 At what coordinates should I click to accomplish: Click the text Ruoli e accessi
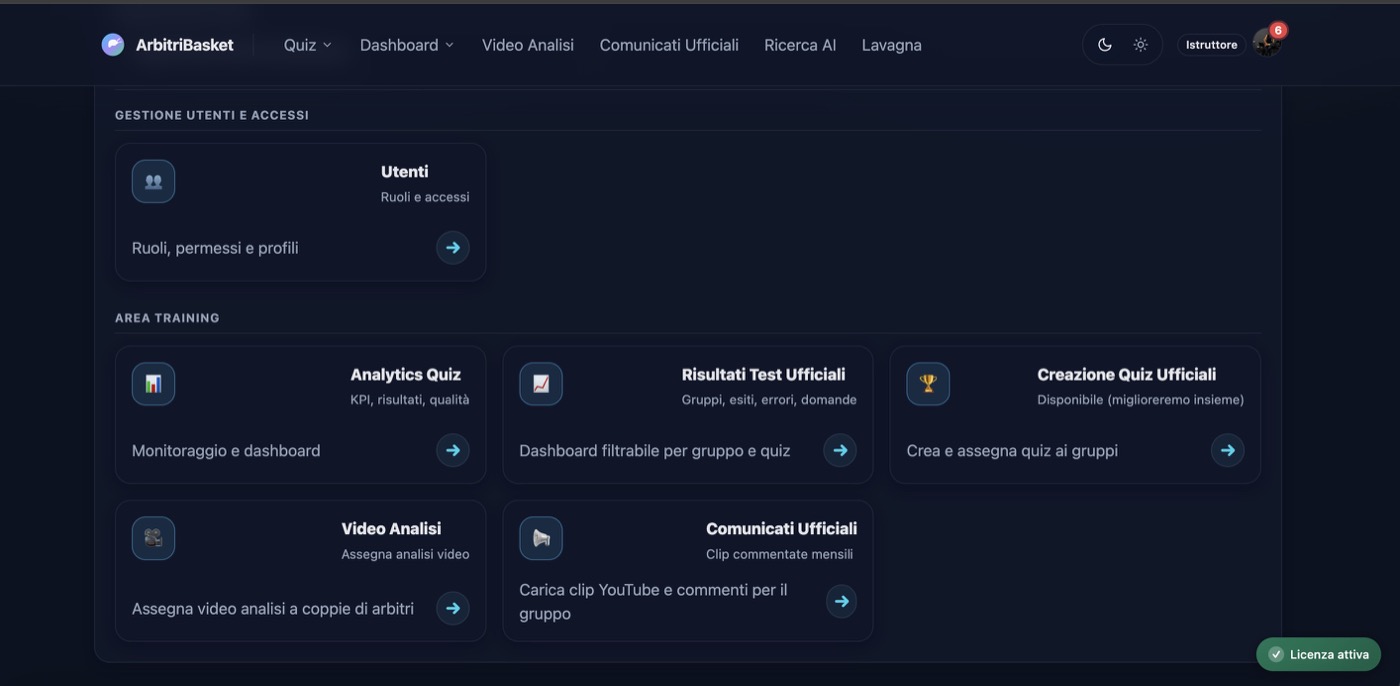425,197
